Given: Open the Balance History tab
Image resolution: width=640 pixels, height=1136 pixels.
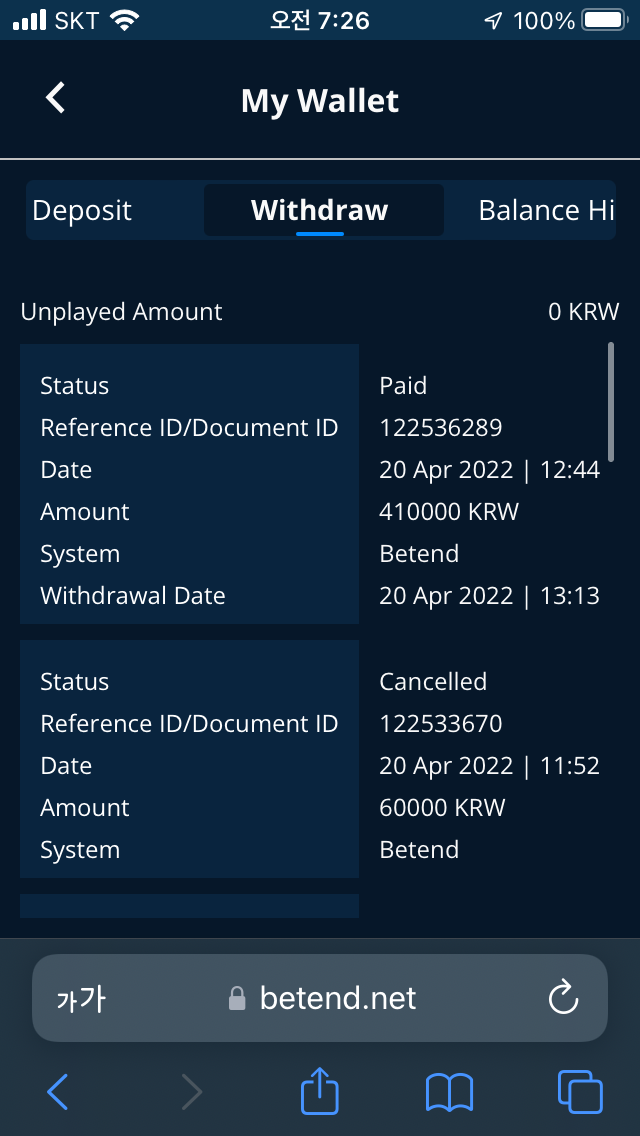Looking at the screenshot, I should point(546,210).
